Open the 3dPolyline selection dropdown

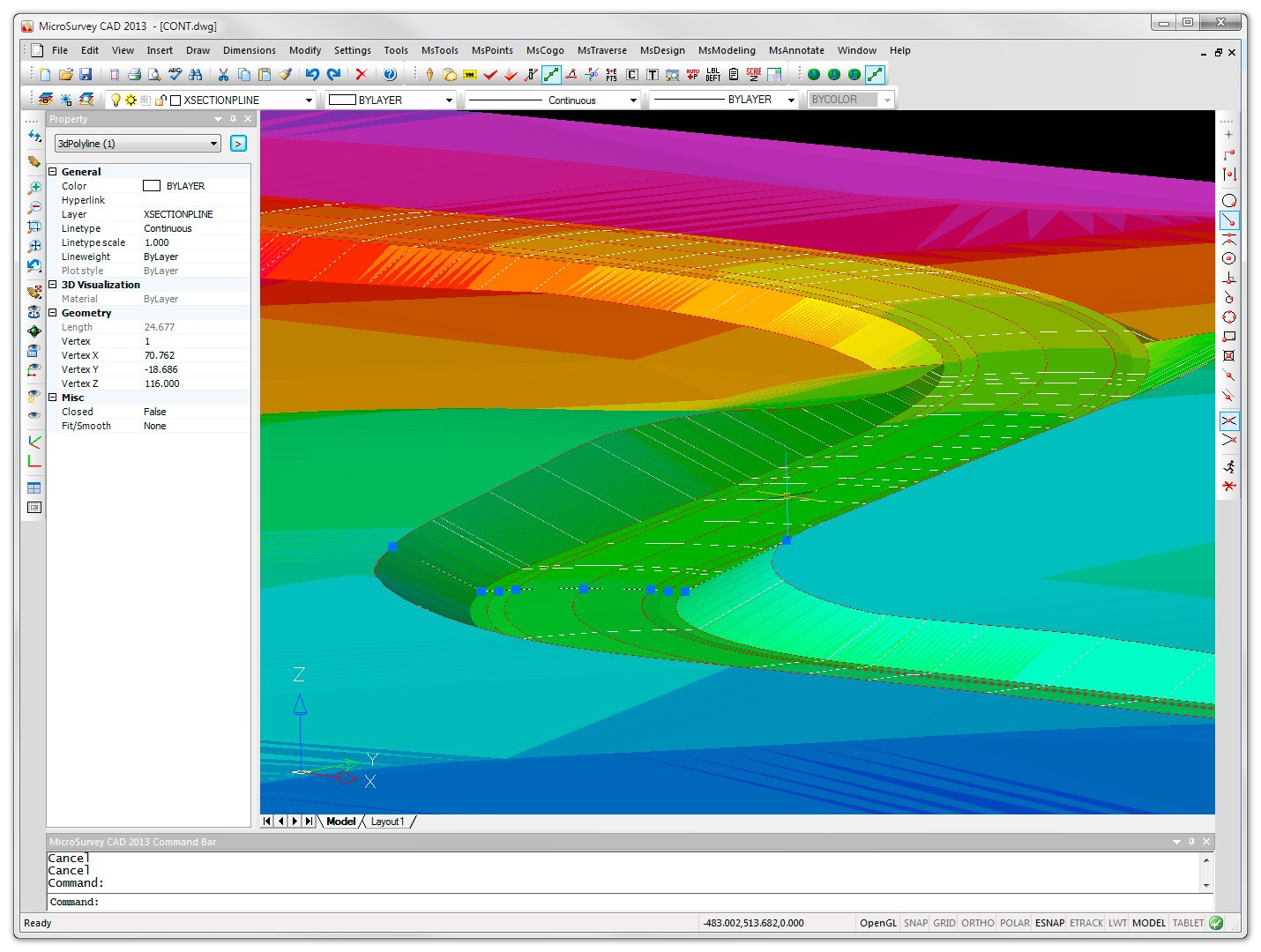tap(213, 144)
